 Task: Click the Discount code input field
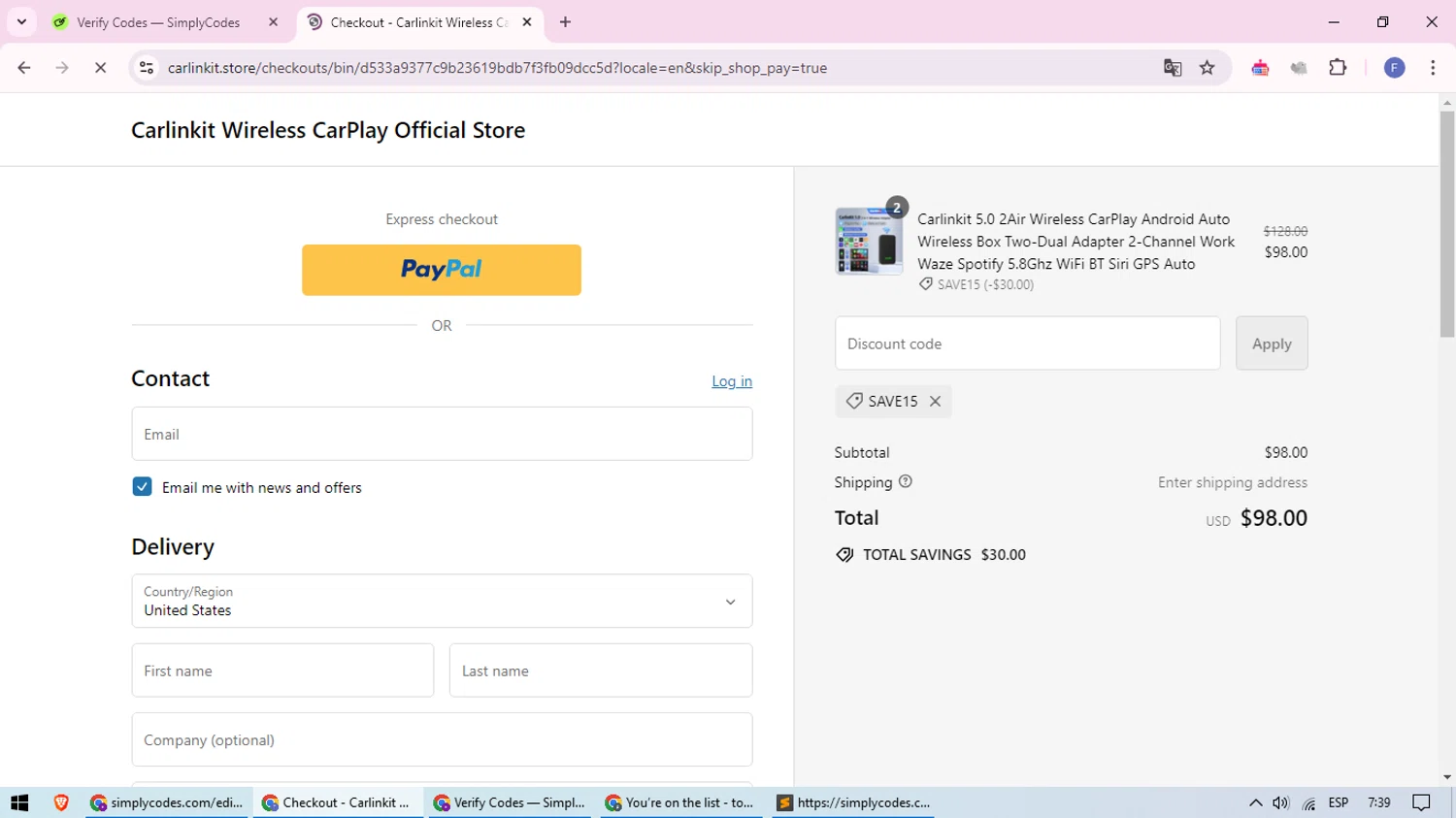1027,344
